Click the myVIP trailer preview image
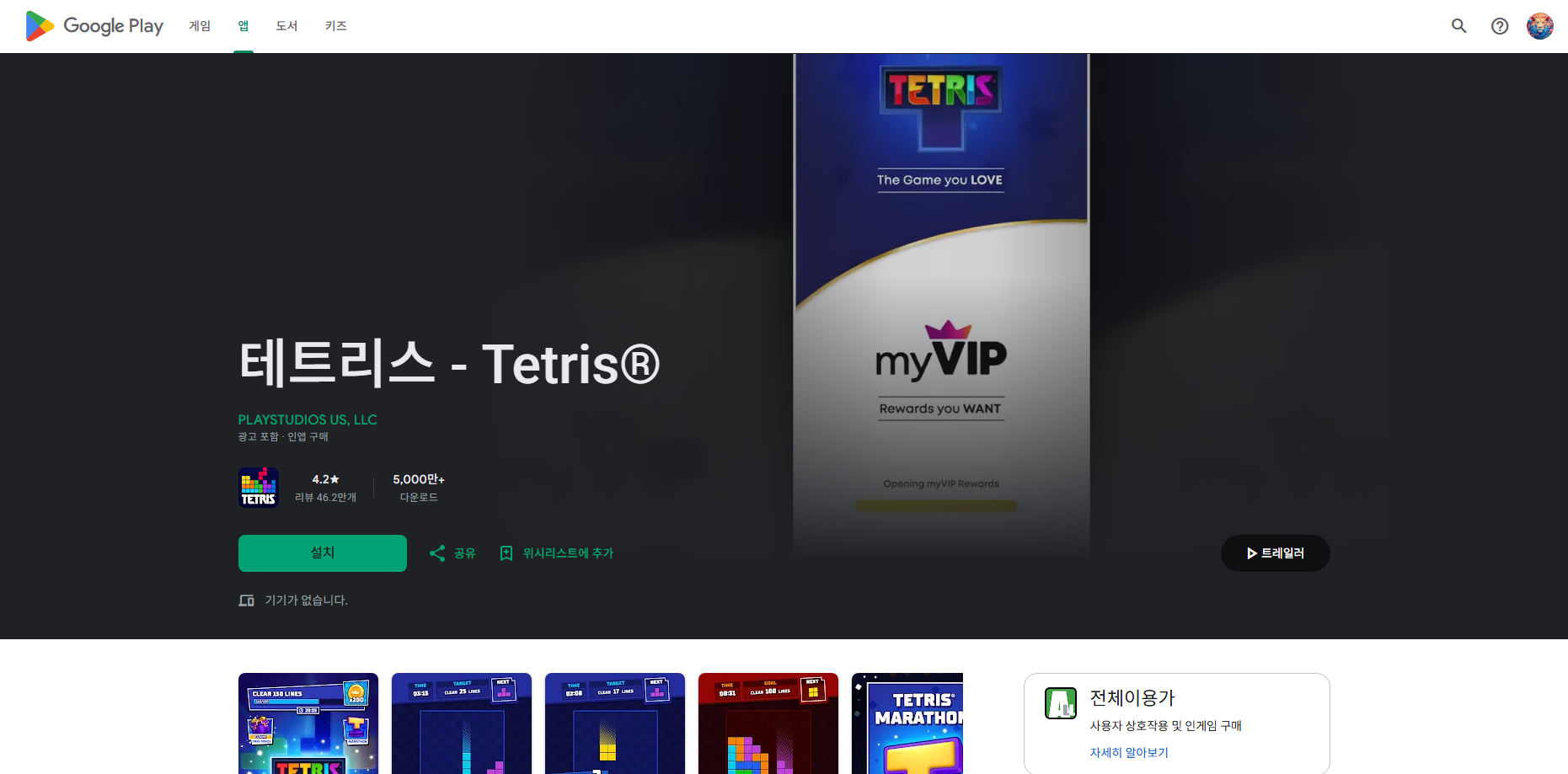Screen dimensions: 1568x774 pos(941,303)
